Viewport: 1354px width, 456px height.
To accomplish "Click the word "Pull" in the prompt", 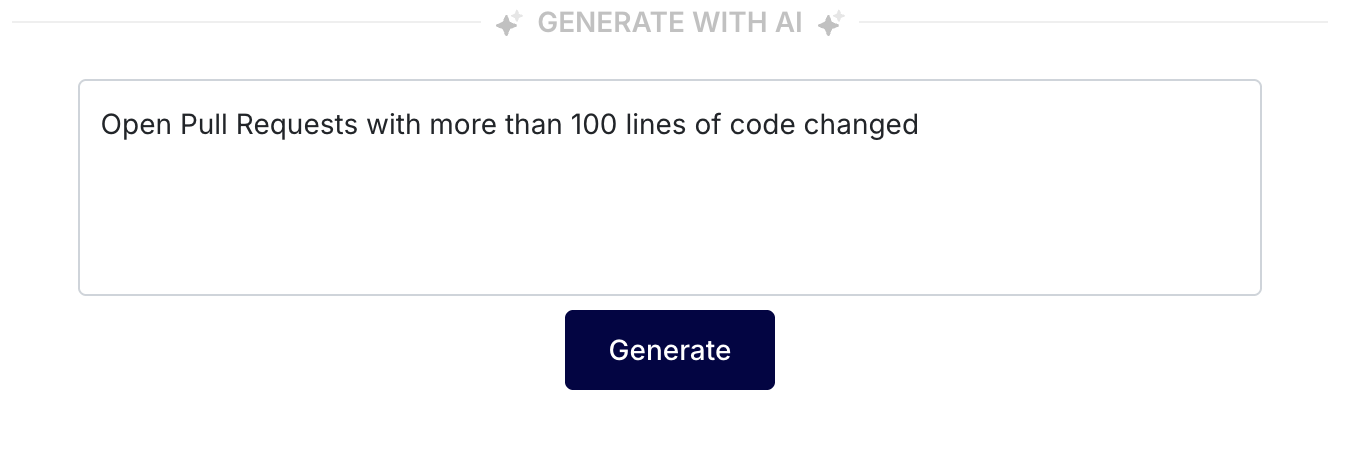I will click(x=187, y=125).
